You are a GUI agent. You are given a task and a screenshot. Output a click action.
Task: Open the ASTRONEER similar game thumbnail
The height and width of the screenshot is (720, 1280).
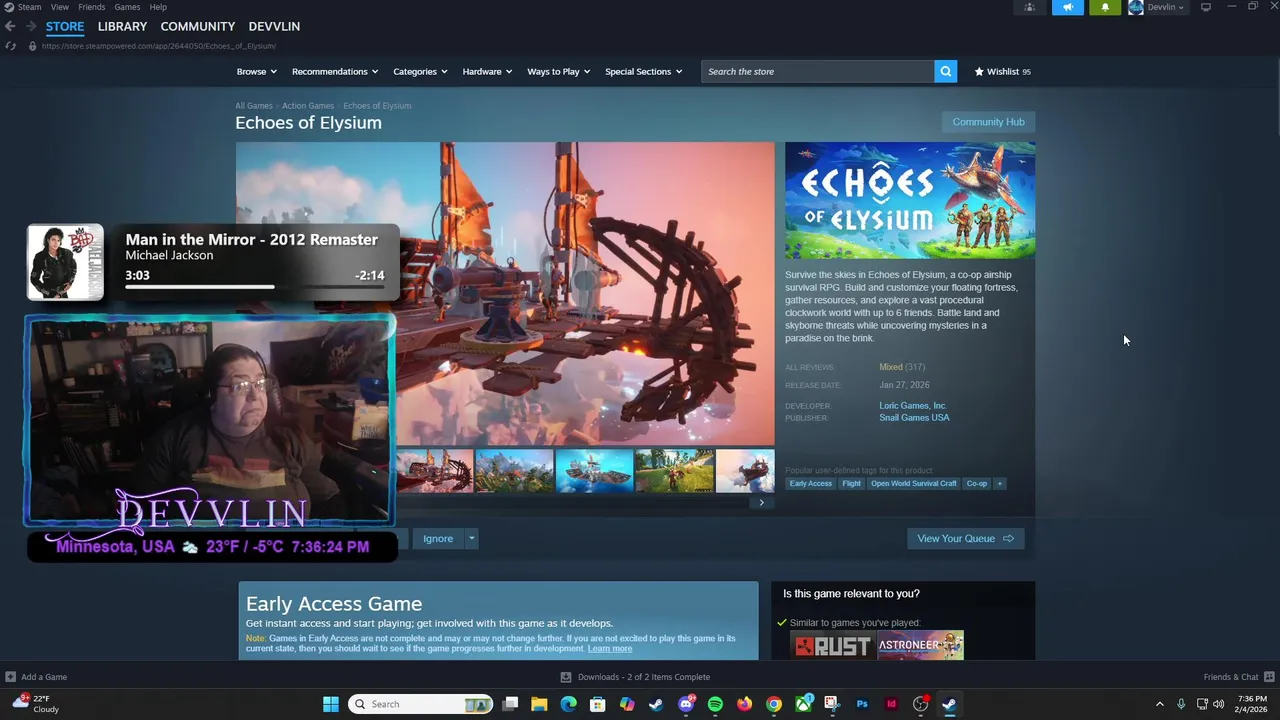coord(921,645)
